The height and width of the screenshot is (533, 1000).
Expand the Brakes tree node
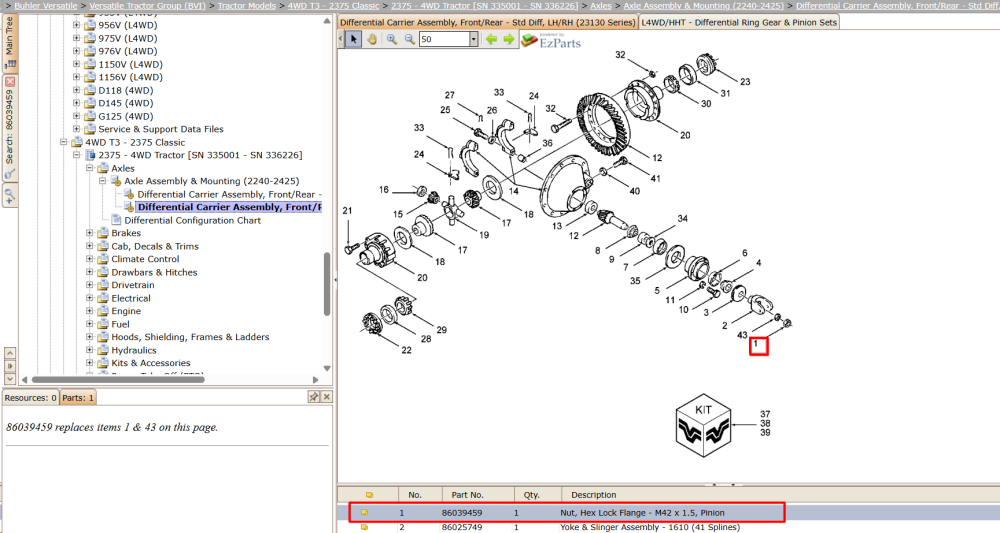click(x=89, y=233)
